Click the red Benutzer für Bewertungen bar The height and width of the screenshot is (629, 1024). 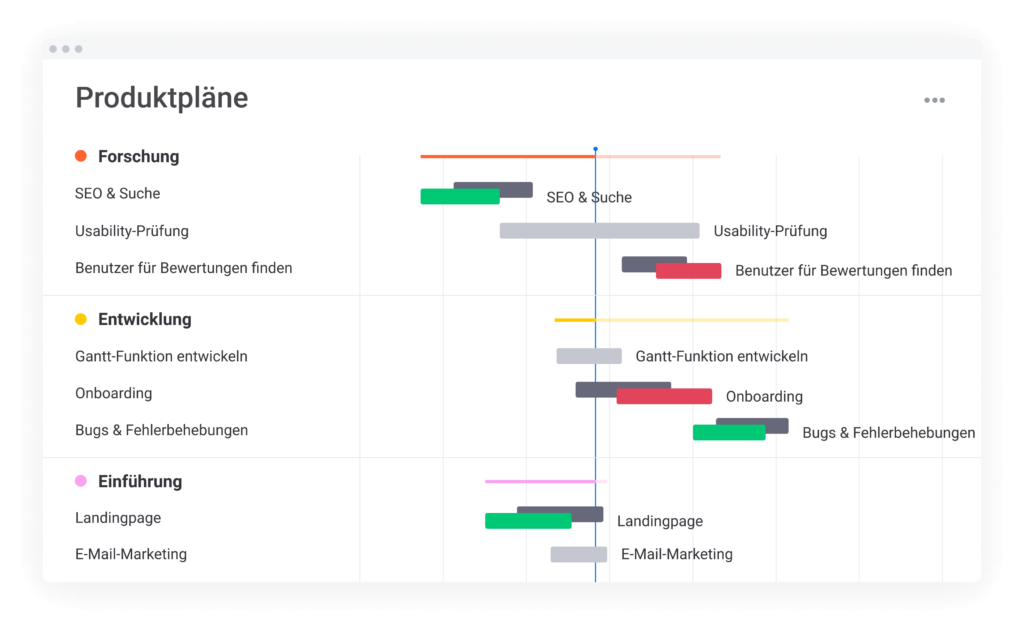pyautogui.click(x=689, y=271)
